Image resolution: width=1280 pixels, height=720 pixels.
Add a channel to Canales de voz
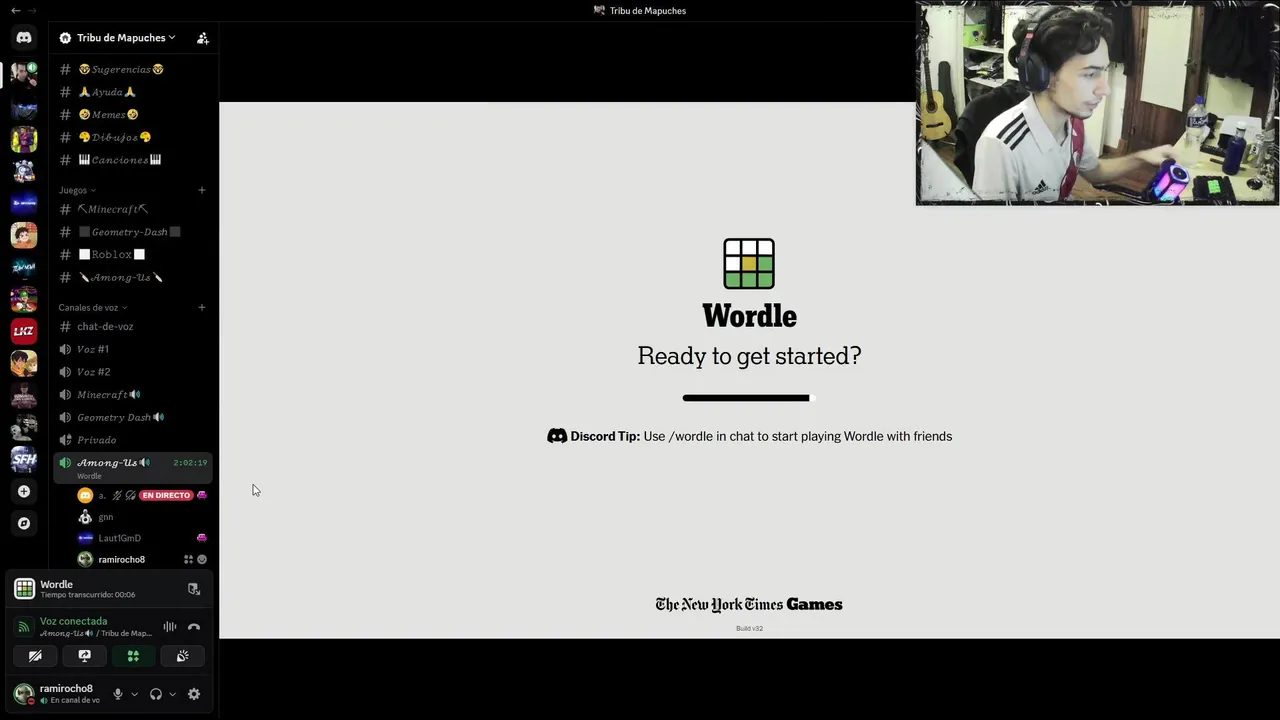tap(202, 307)
